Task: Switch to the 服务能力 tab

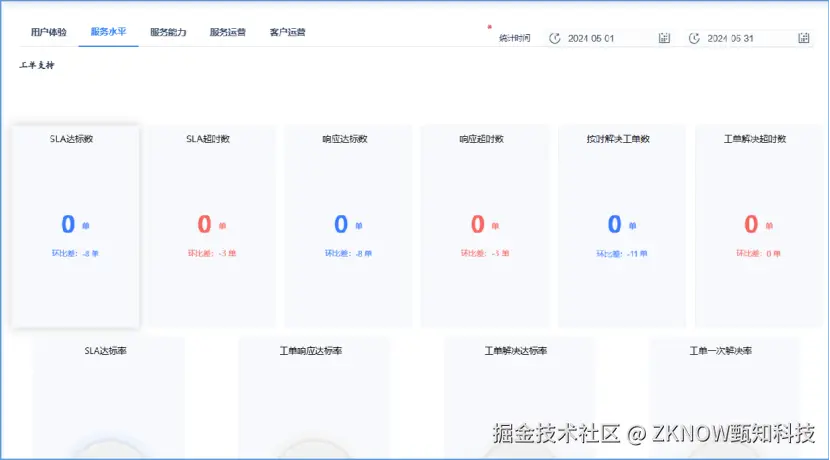Action: [168, 32]
